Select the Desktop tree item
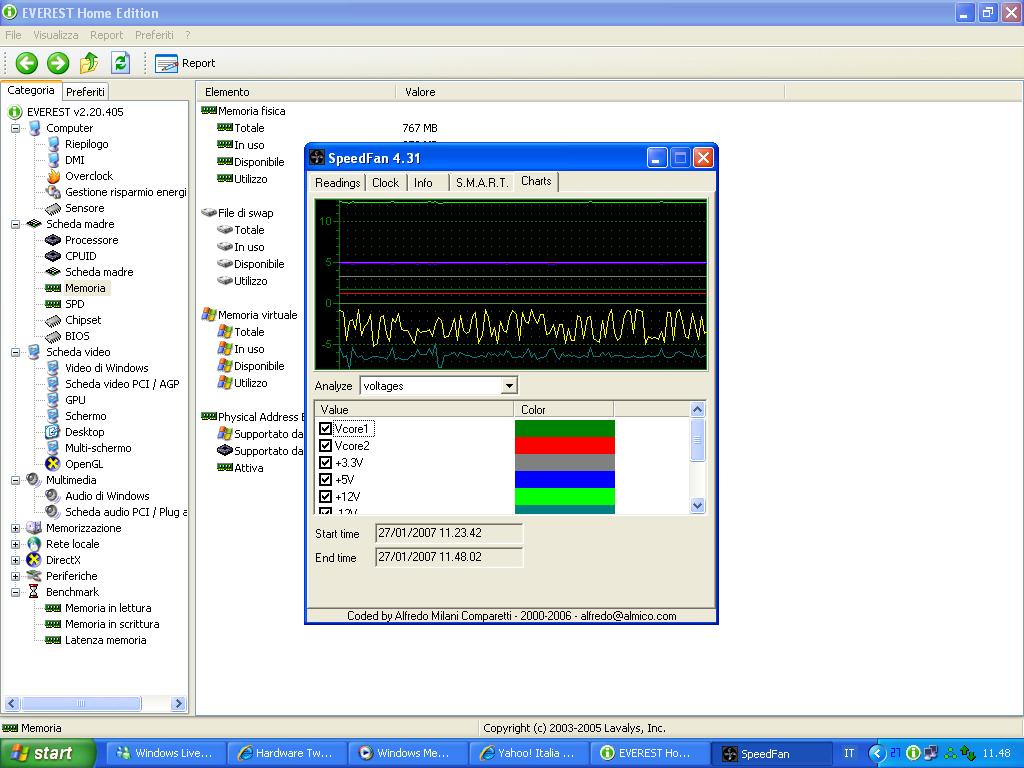1024x768 pixels. click(x=84, y=432)
